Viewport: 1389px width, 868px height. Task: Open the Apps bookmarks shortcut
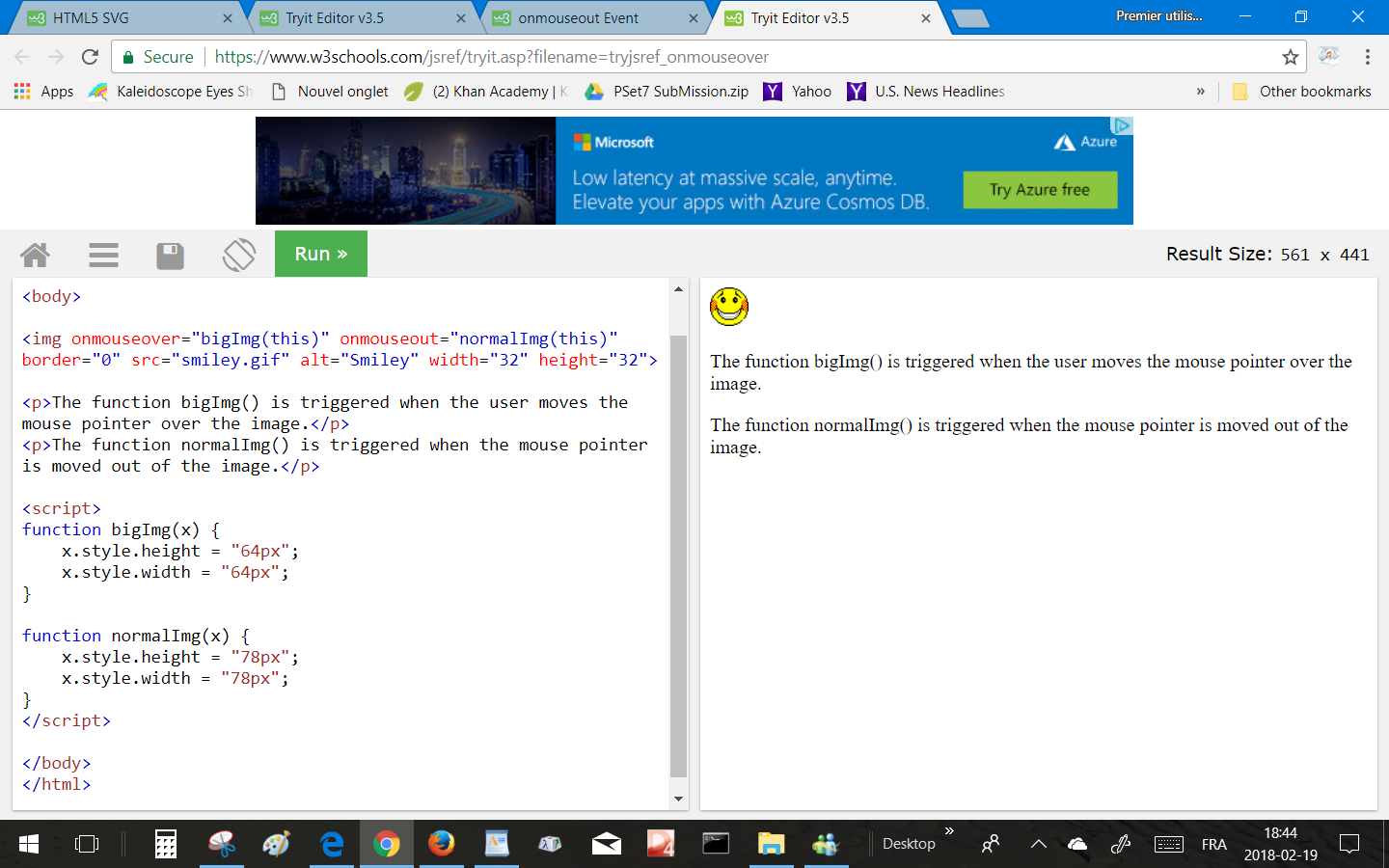tap(43, 91)
